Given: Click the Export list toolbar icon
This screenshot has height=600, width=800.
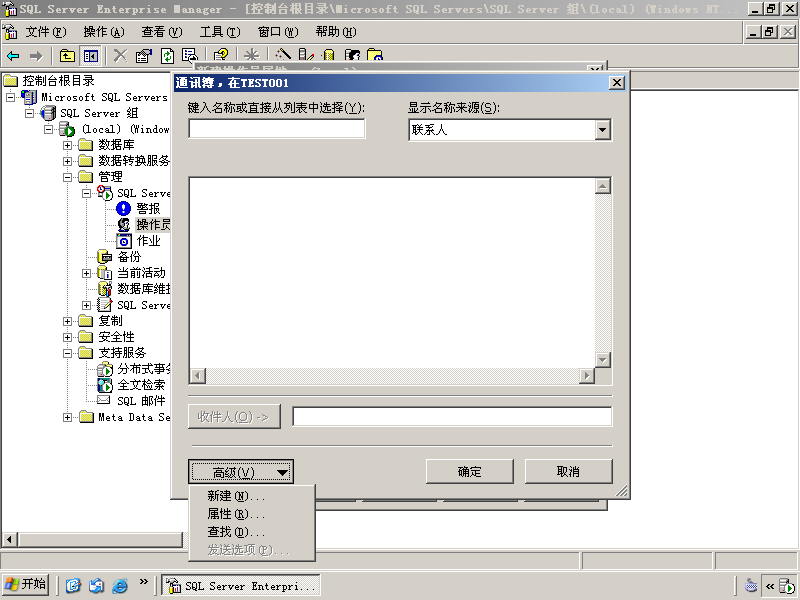Looking at the screenshot, I should click(190, 55).
